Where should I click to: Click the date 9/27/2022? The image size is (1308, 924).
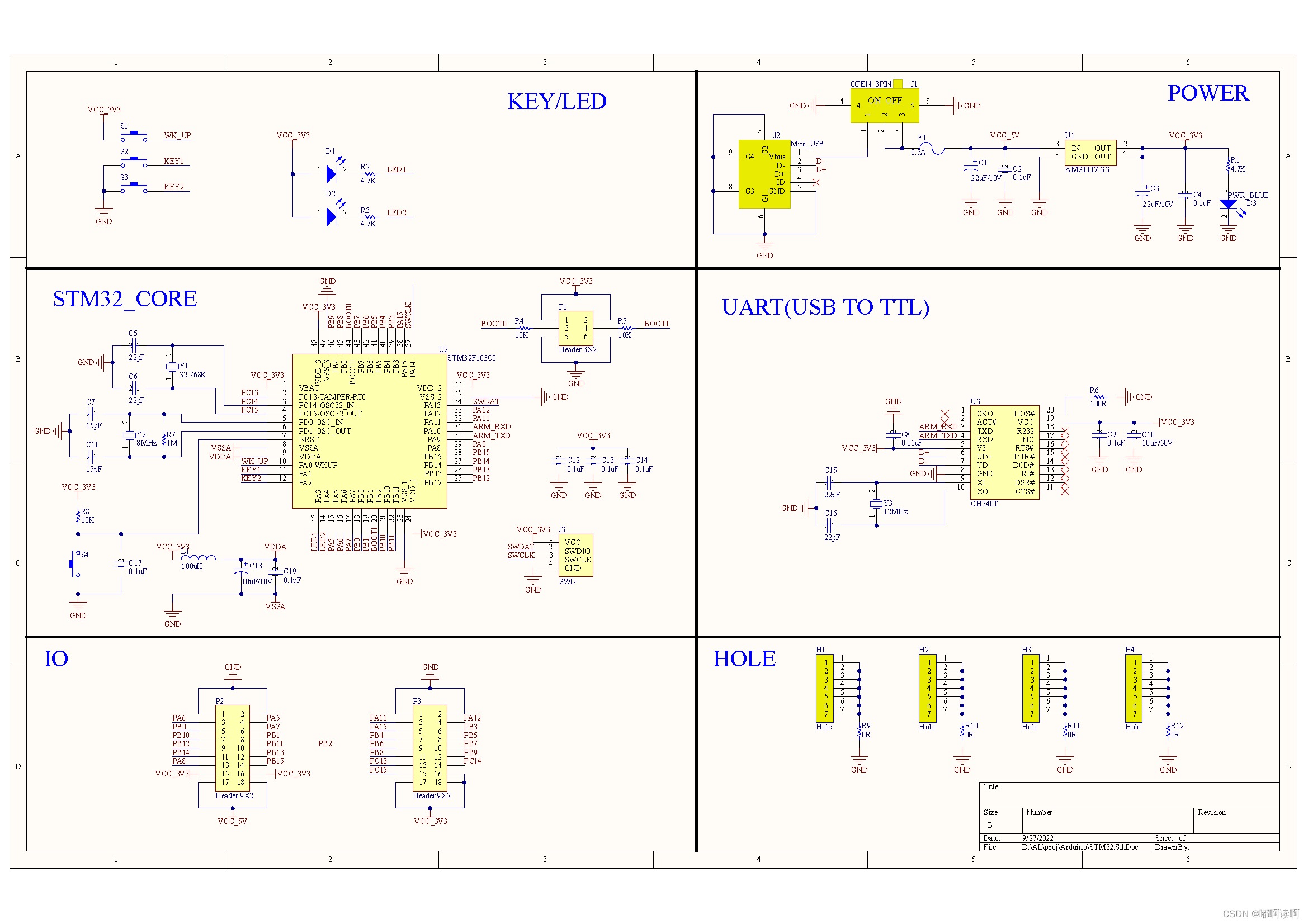pyautogui.click(x=1037, y=838)
